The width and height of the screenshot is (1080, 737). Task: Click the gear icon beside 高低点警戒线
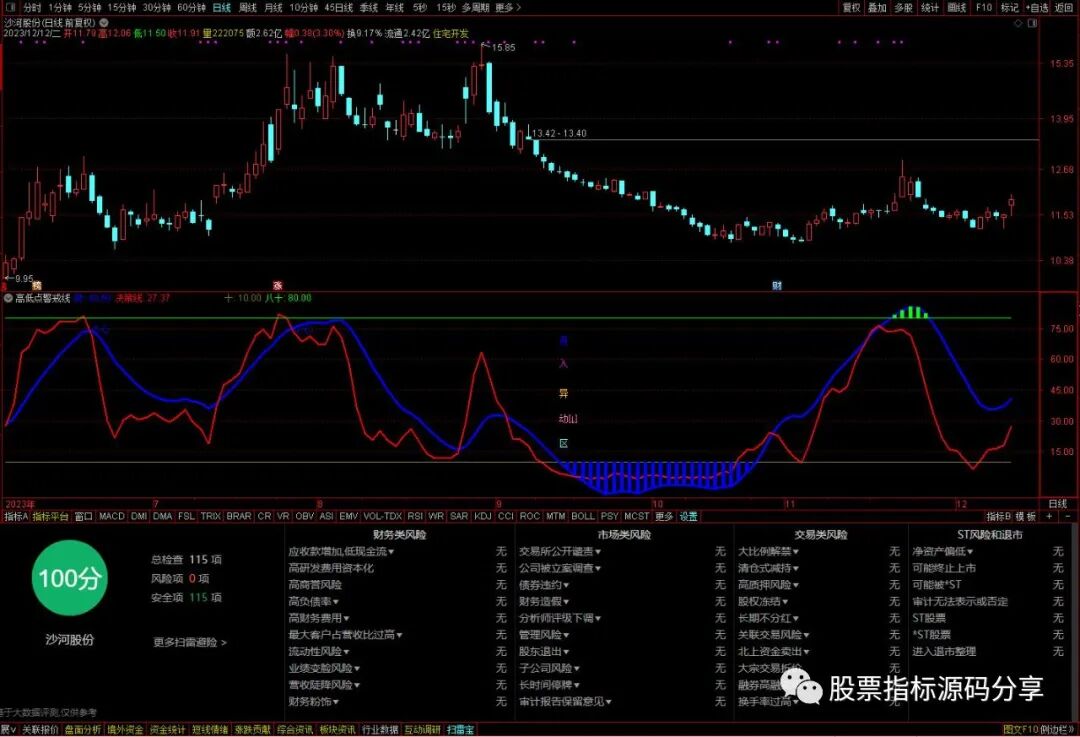click(8, 298)
